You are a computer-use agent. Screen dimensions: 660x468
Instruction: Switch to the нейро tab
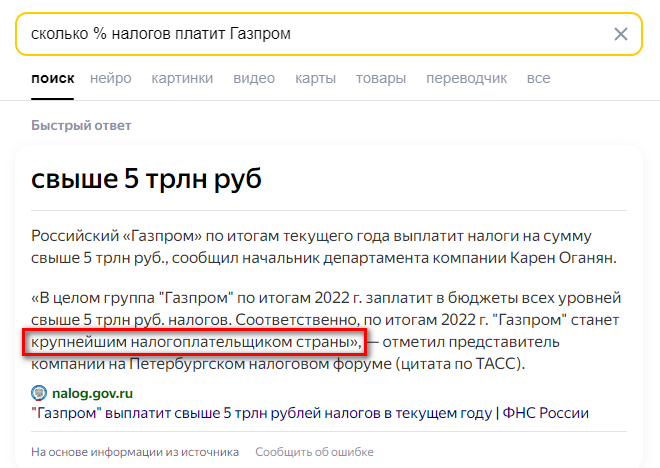pyautogui.click(x=111, y=78)
